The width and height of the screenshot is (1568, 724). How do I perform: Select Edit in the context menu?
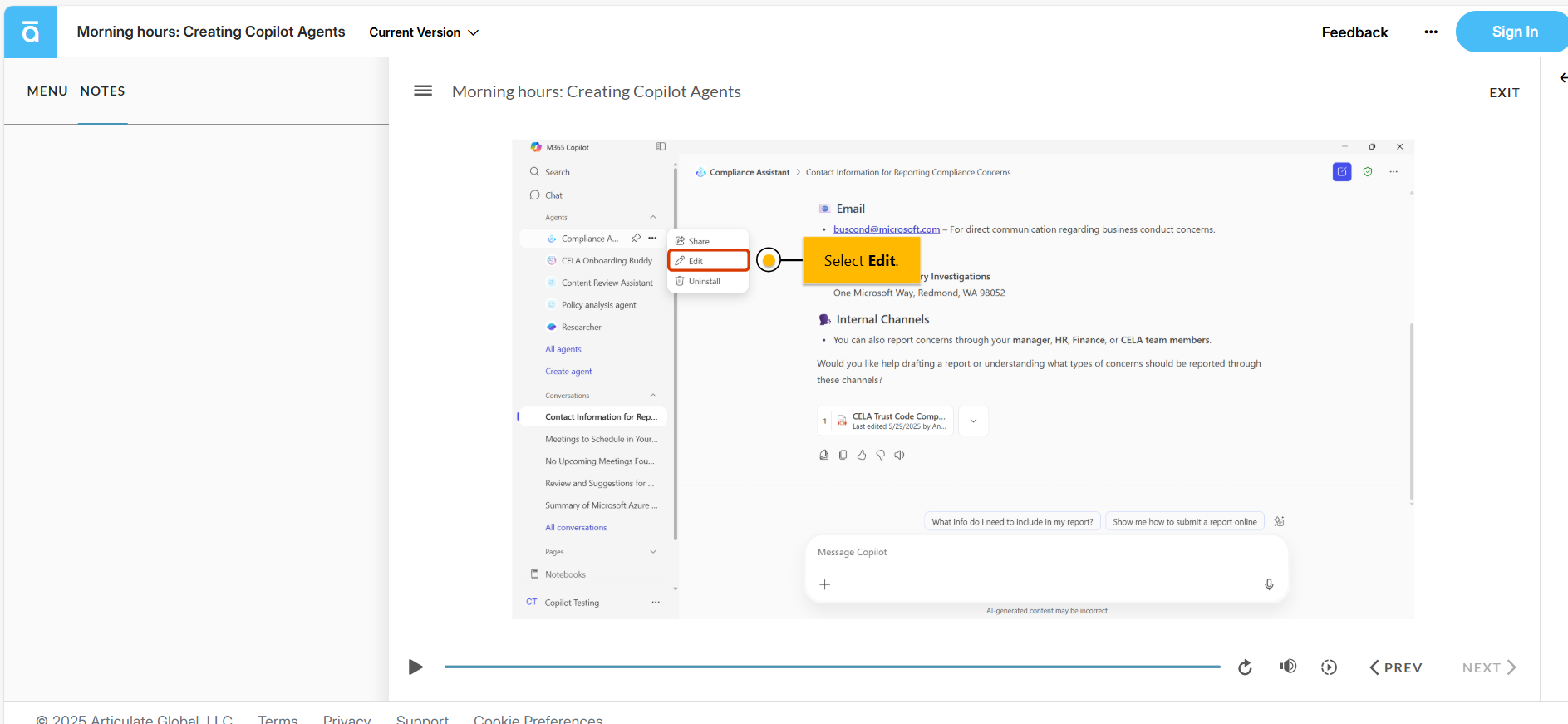pyautogui.click(x=709, y=261)
